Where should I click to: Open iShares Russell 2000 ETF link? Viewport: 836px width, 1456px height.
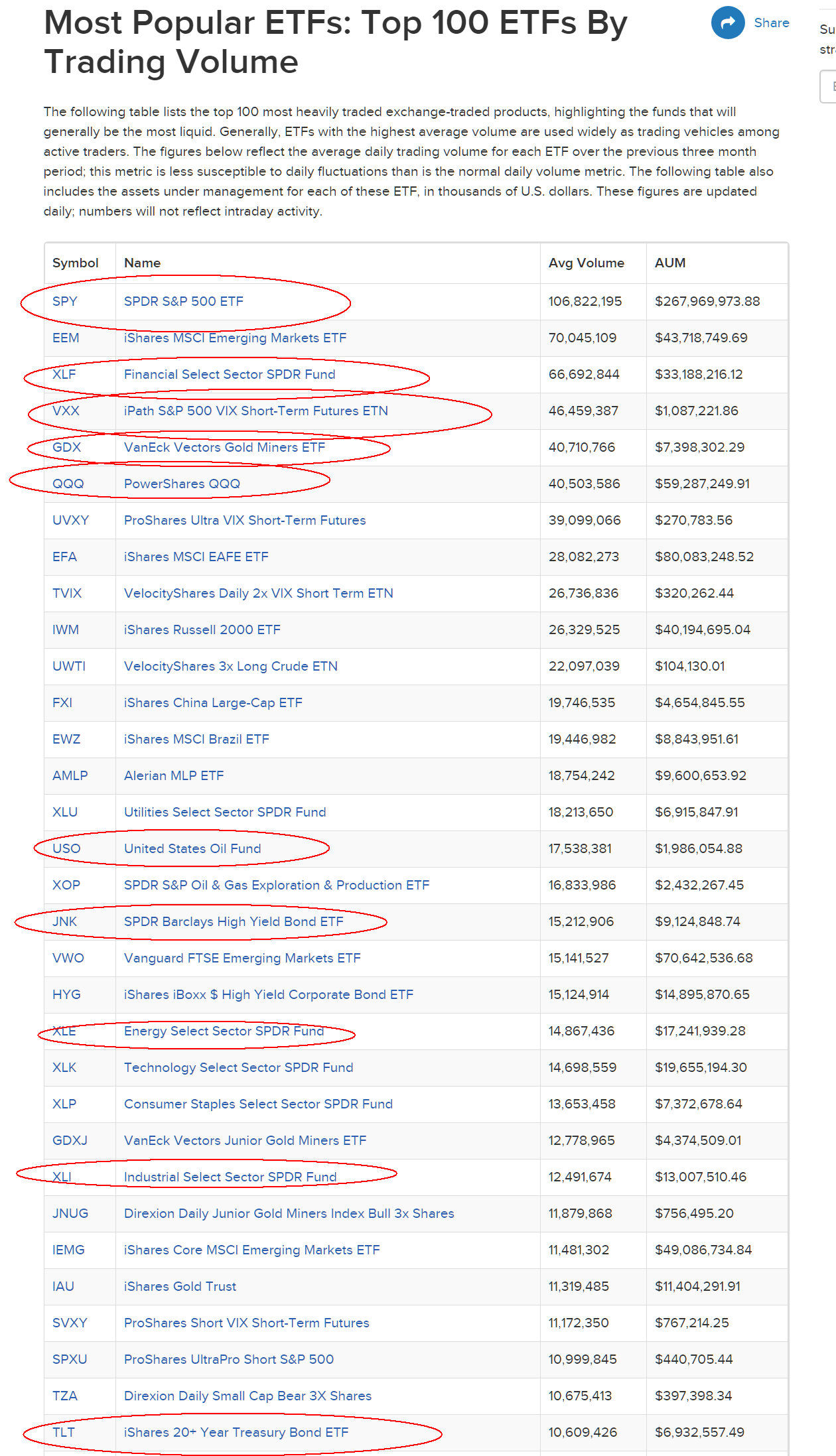pyautogui.click(x=202, y=629)
